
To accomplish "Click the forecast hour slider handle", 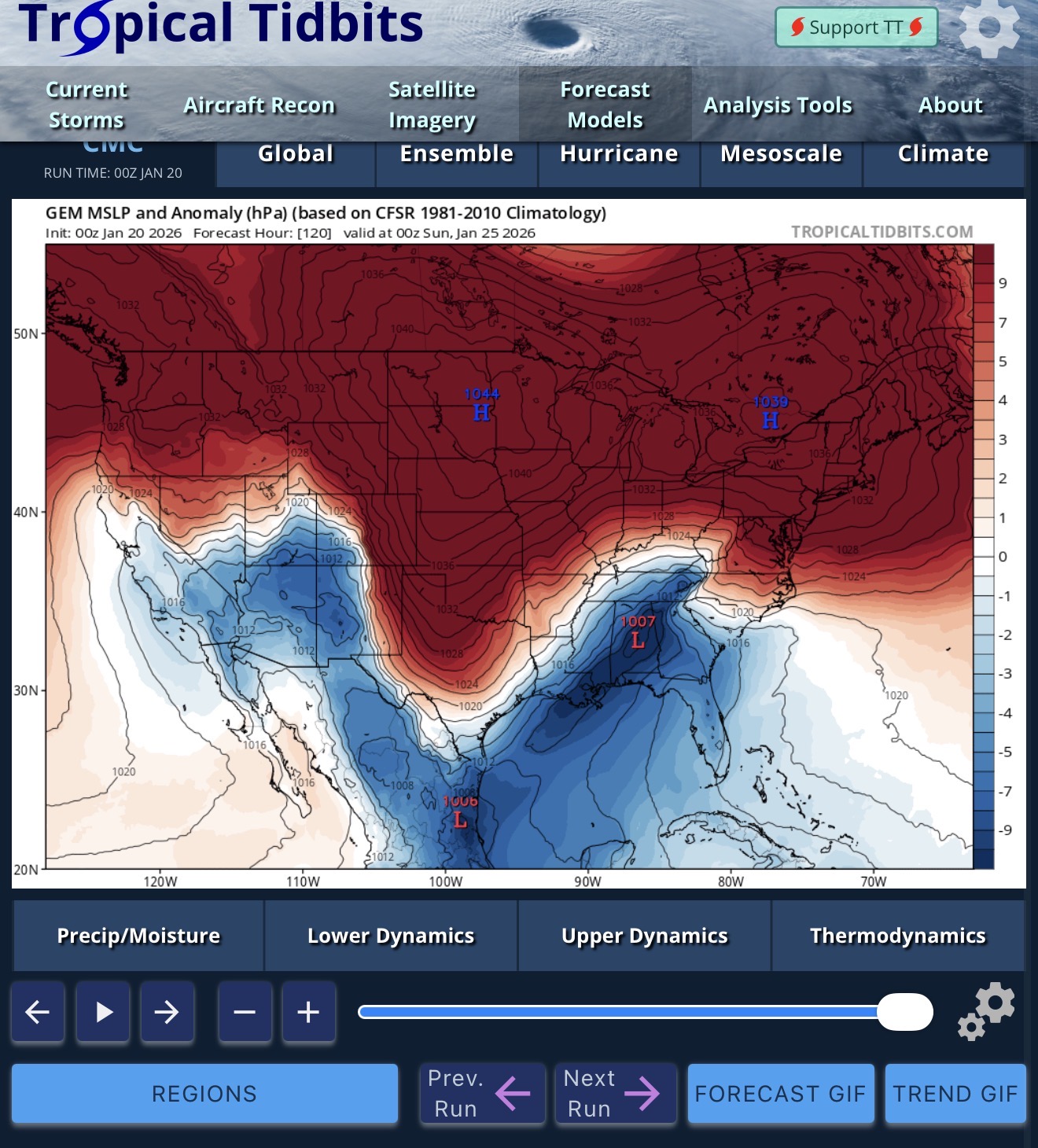I will point(904,1012).
